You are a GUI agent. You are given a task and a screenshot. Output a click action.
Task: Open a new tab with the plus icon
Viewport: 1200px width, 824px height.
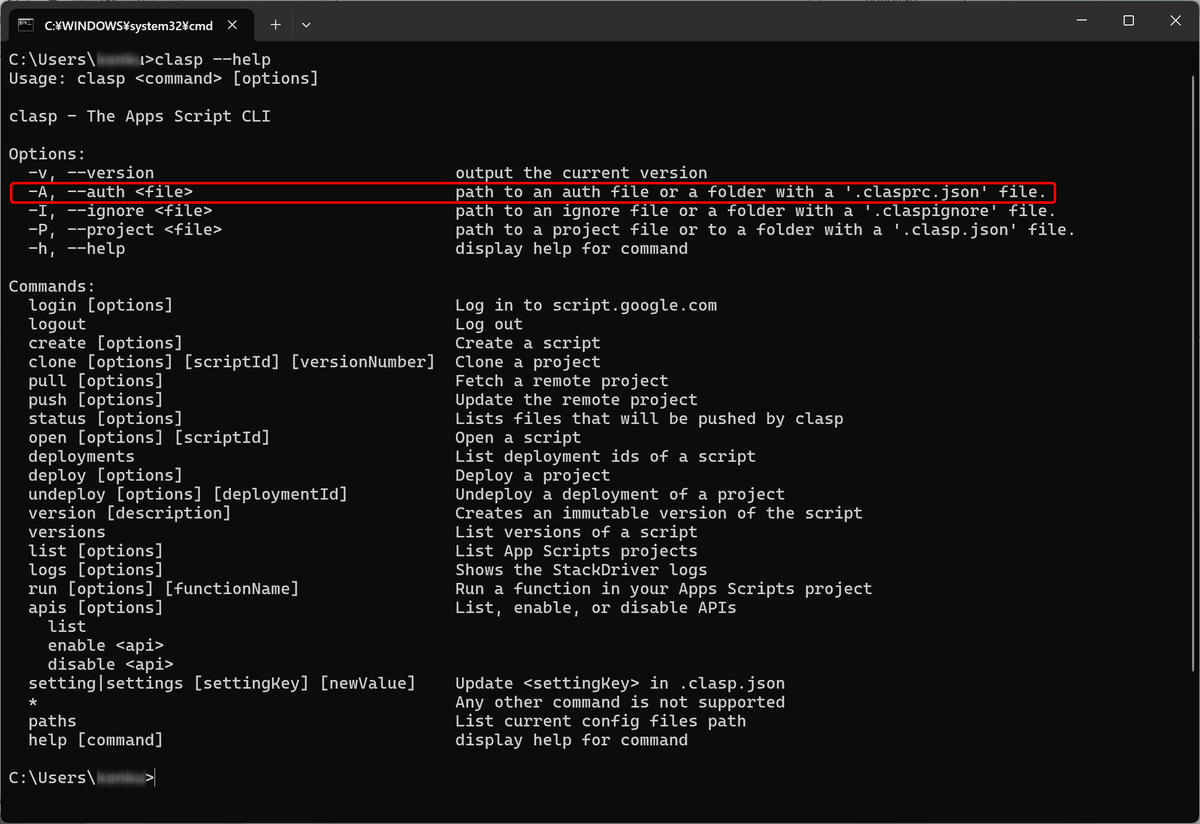[x=275, y=23]
